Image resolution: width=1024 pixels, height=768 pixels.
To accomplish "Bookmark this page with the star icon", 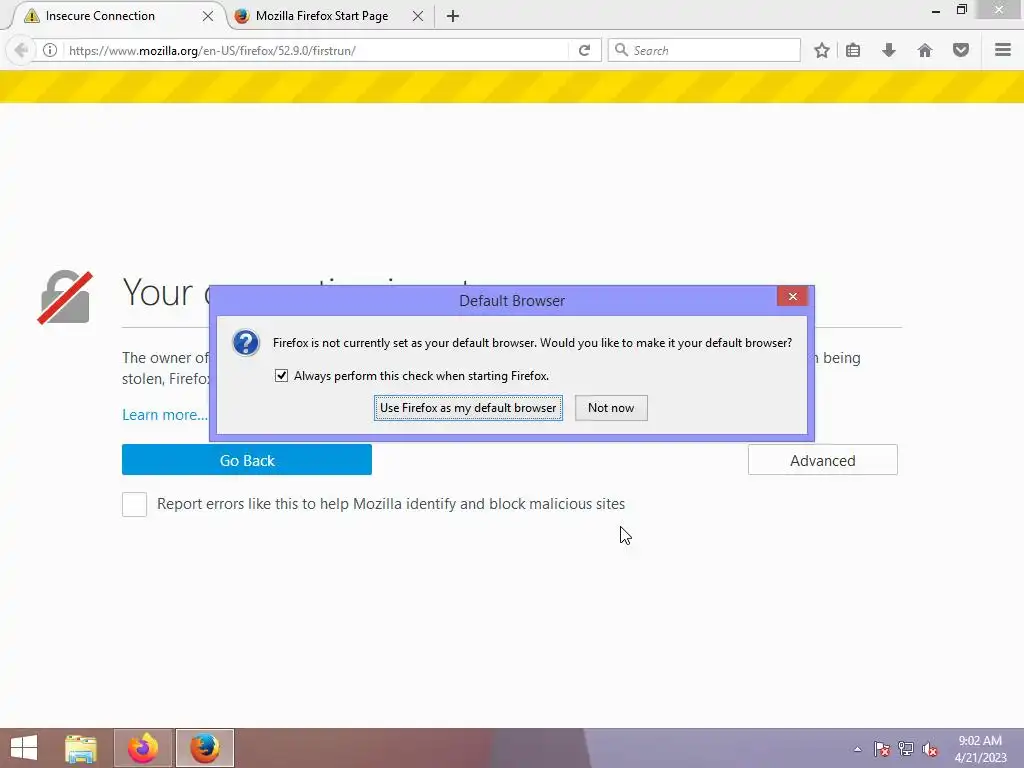I will (x=822, y=50).
